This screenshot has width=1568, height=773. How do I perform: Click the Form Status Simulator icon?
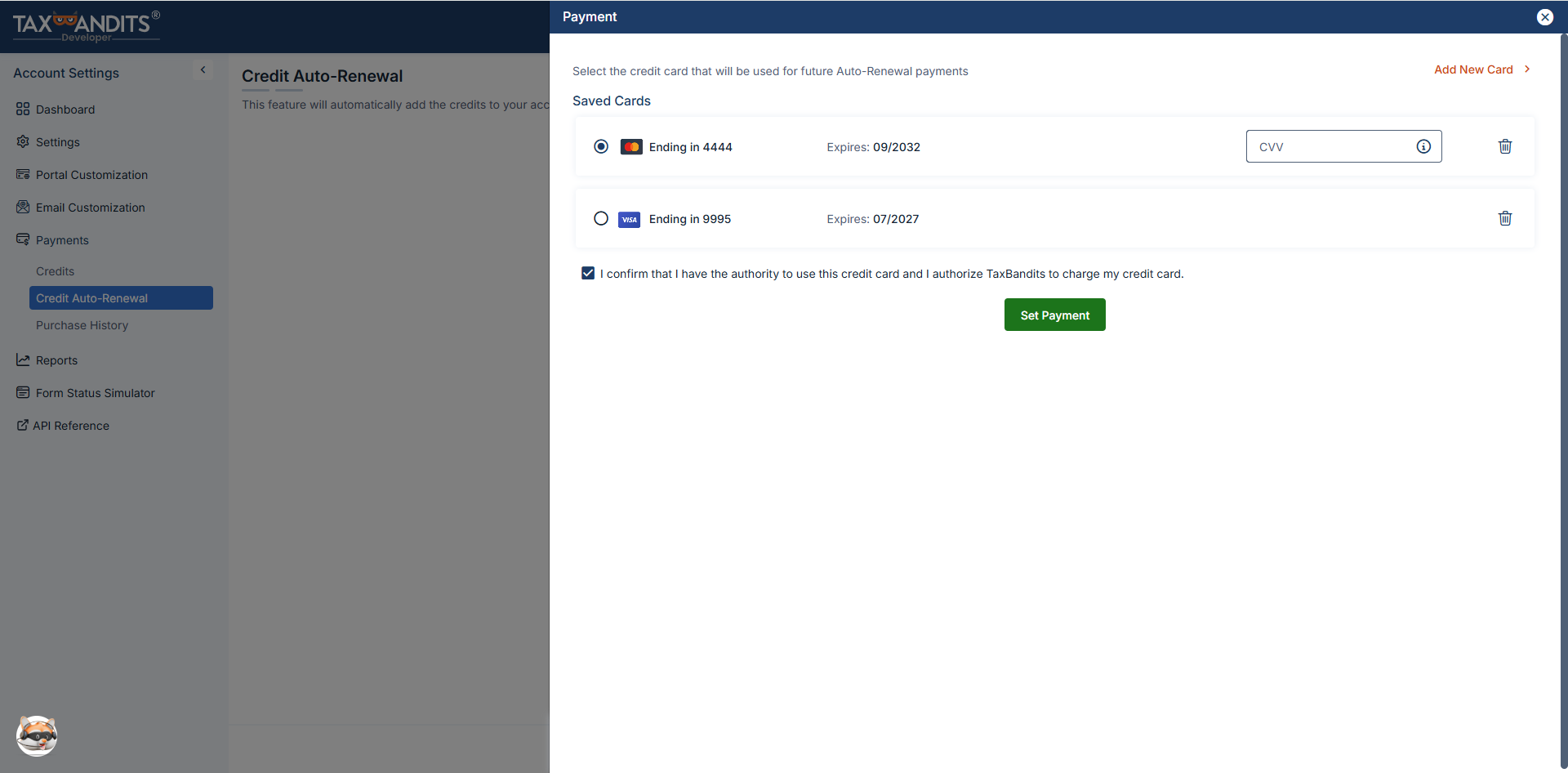coord(23,392)
